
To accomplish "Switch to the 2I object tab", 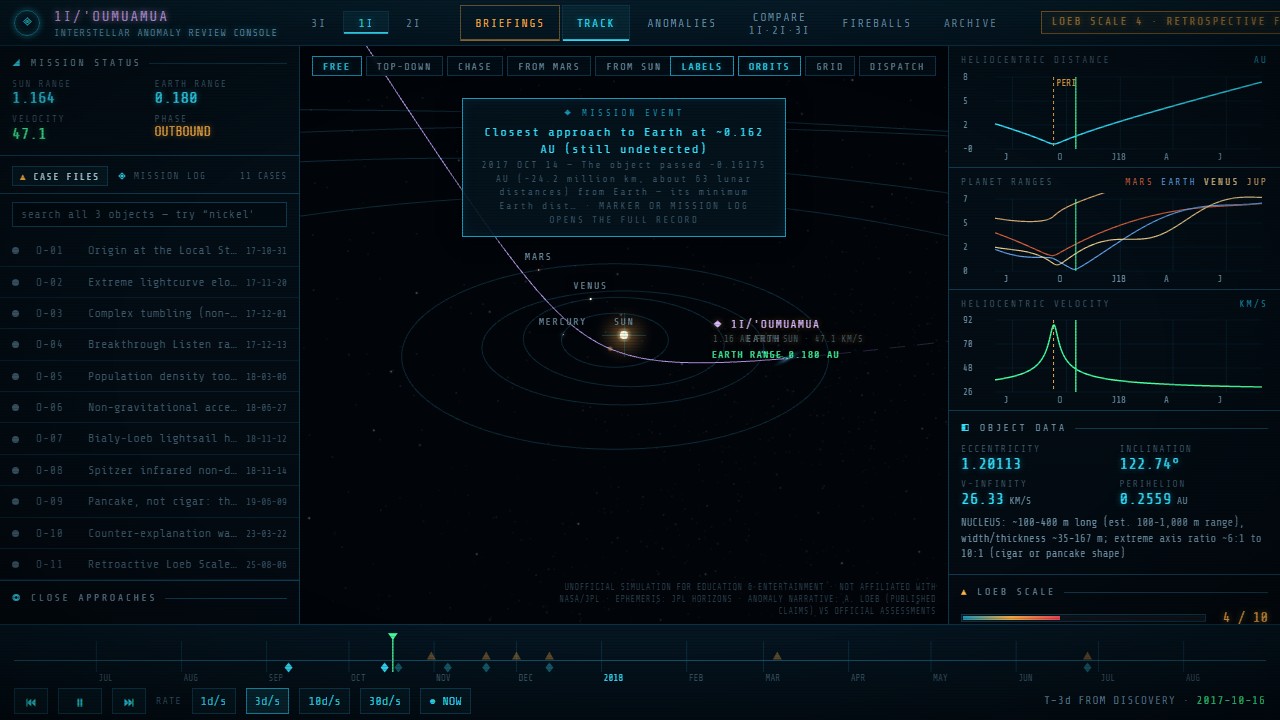I will click(x=414, y=23).
